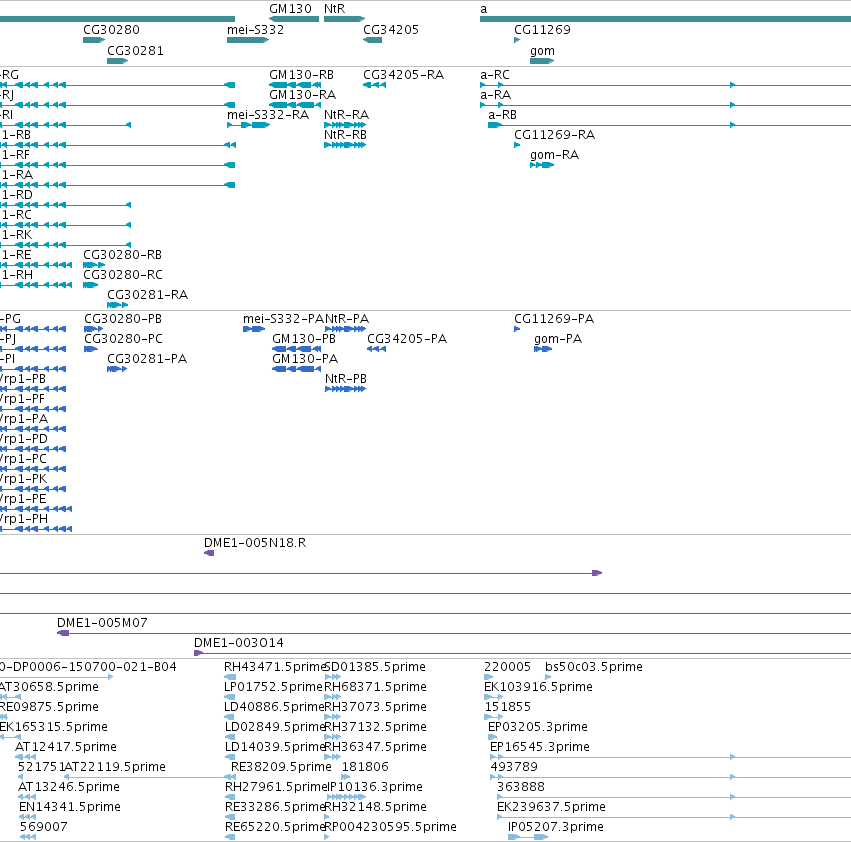Click the CG30281-PA protein
Viewport: 851px width, 842px height.
[117, 369]
